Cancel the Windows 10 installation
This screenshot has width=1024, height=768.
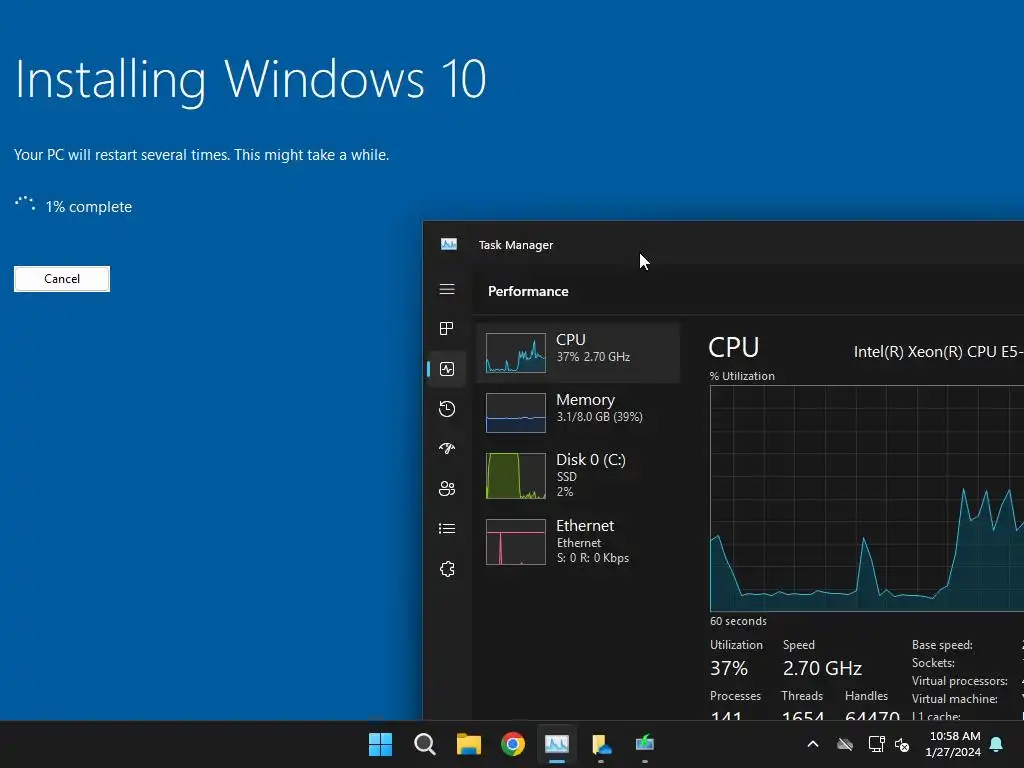tap(62, 279)
